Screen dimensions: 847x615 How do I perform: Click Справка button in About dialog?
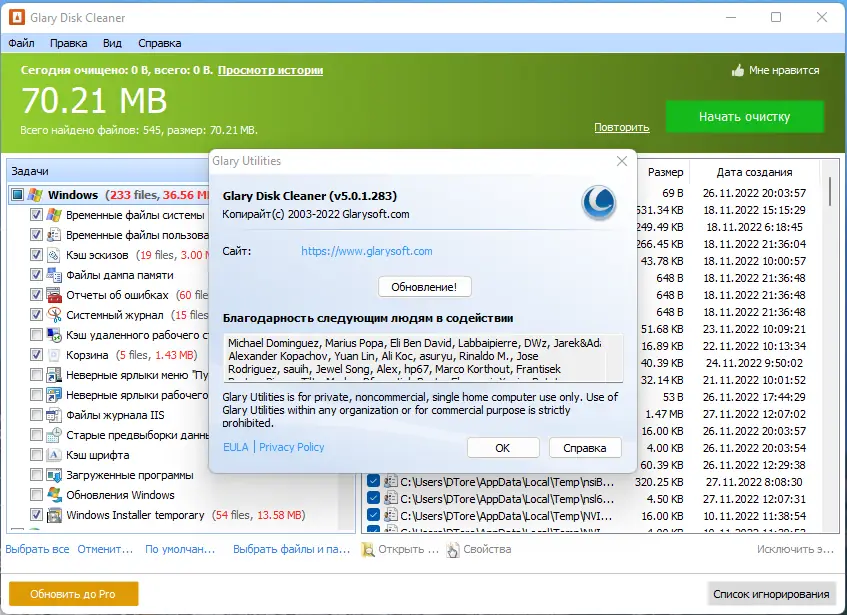(585, 448)
